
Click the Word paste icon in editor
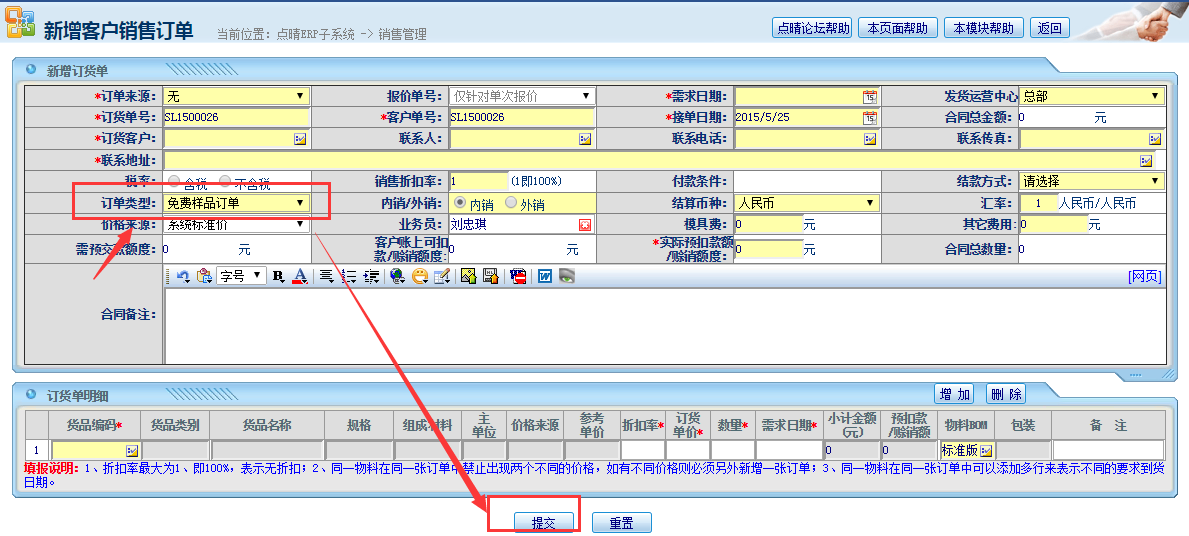(x=545, y=276)
